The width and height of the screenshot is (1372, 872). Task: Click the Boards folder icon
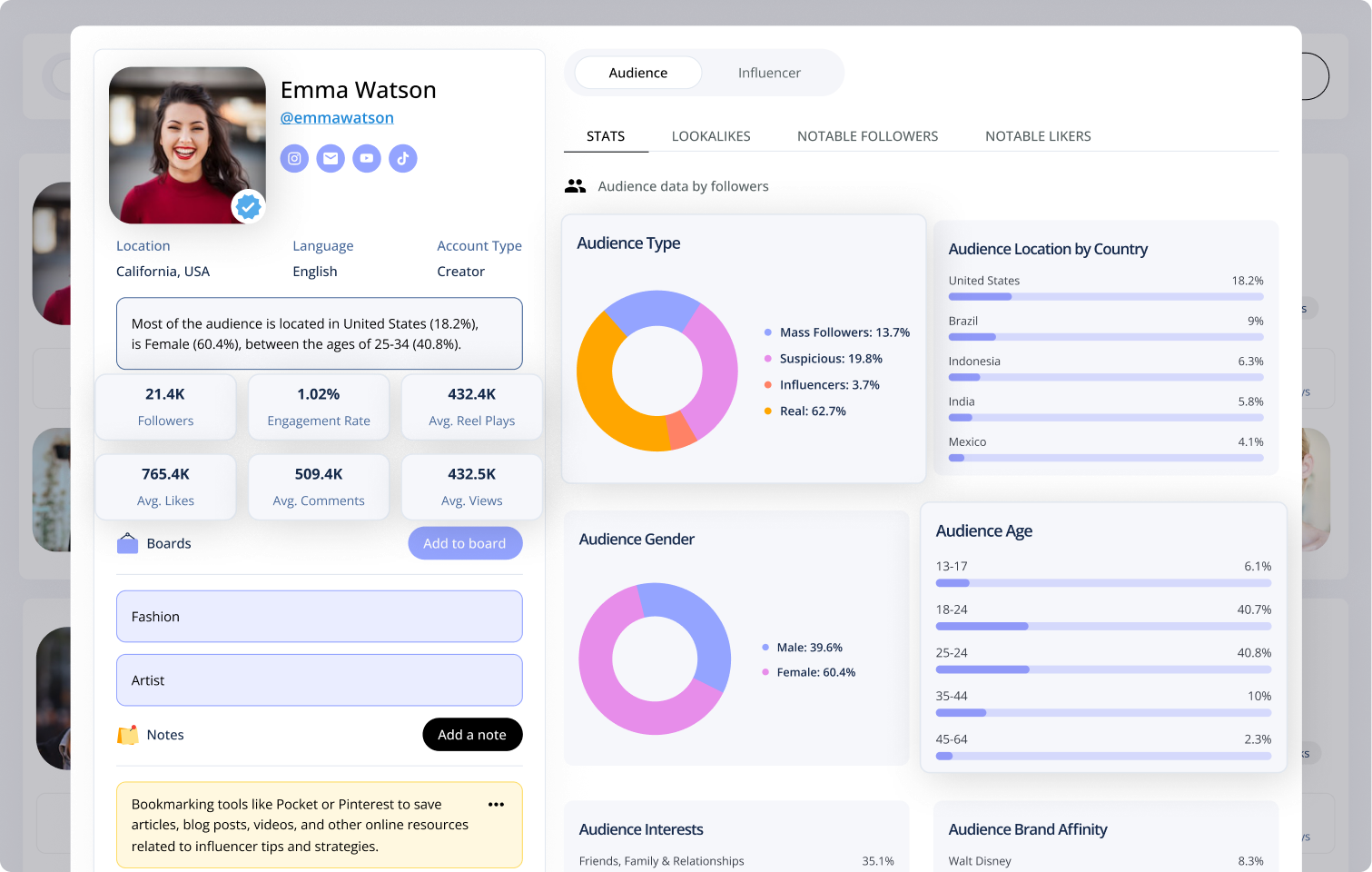pyautogui.click(x=127, y=543)
